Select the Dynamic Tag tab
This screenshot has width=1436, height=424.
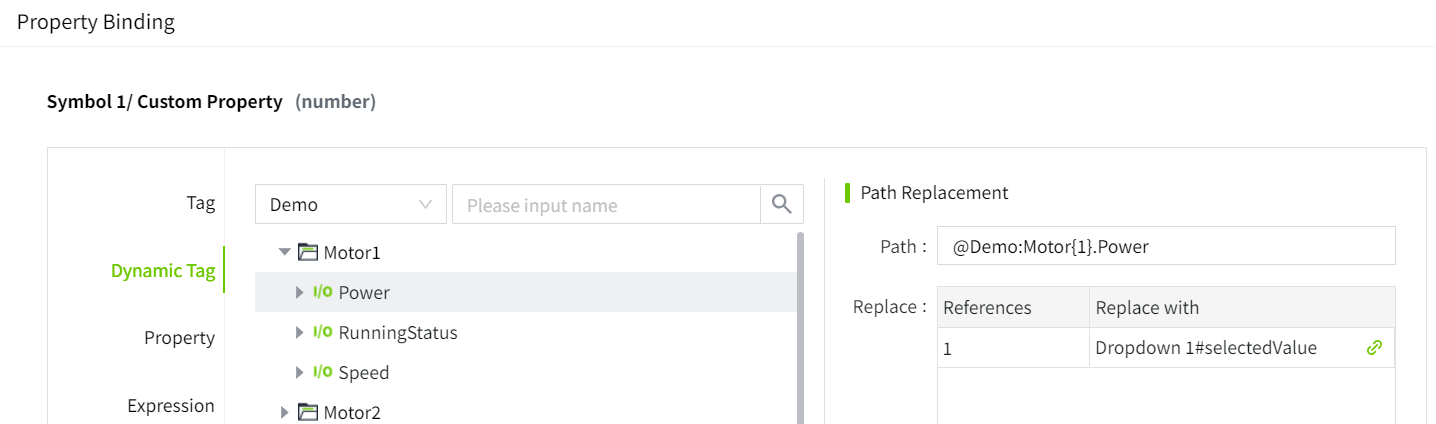[x=163, y=271]
